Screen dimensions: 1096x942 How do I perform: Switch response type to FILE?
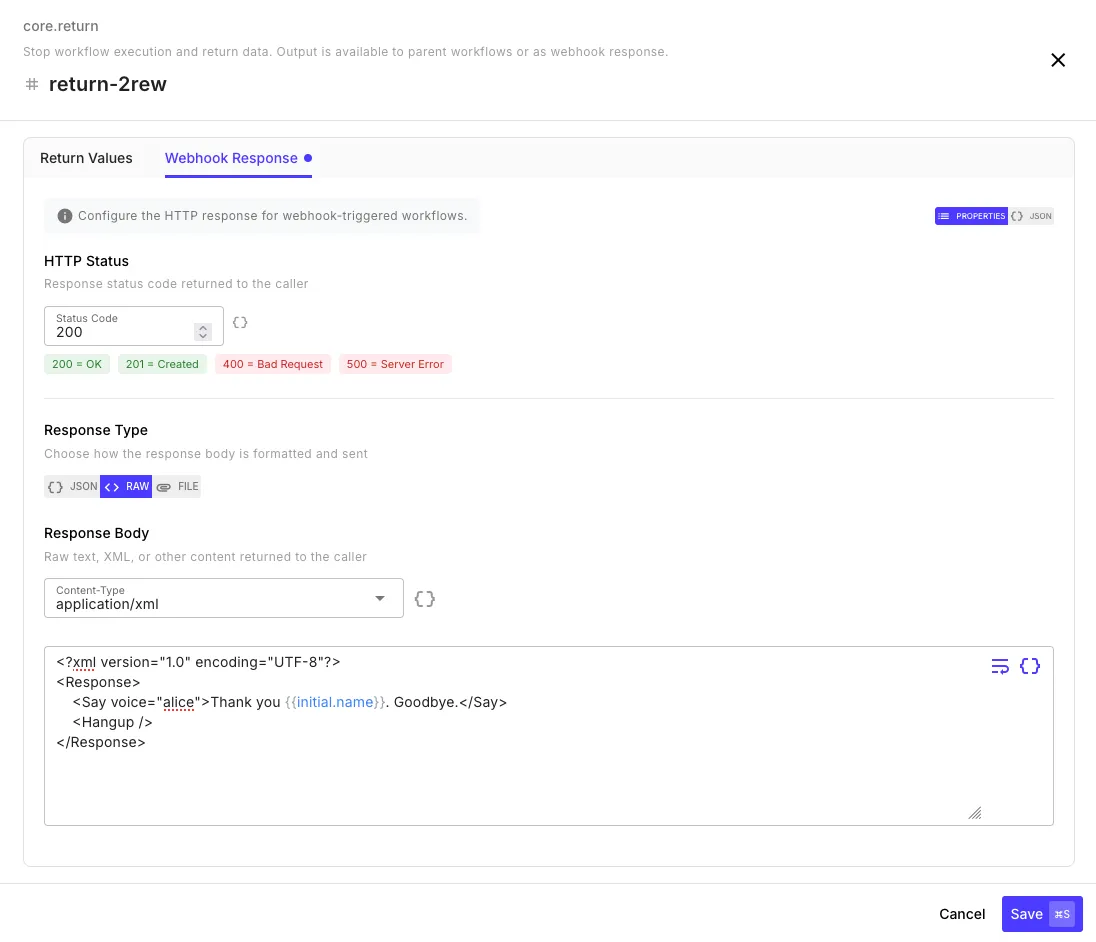tap(180, 486)
